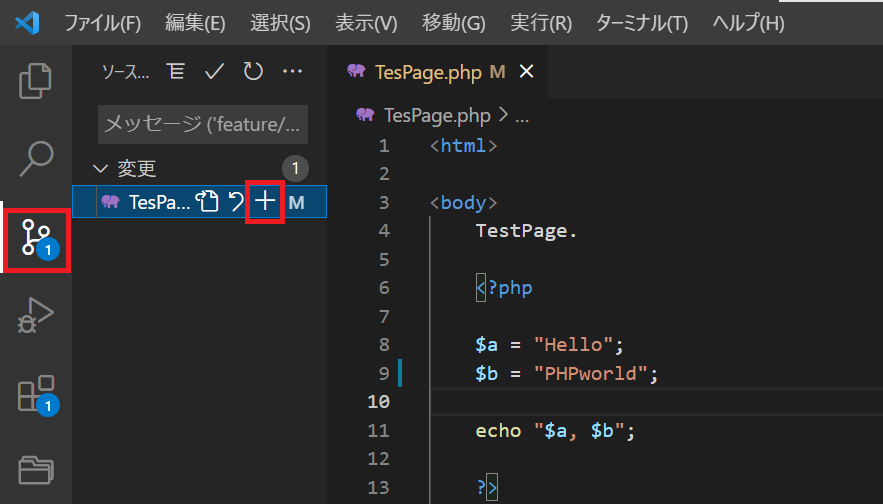Open the 編集(E) menu
The width and height of the screenshot is (883, 504).
click(195, 23)
